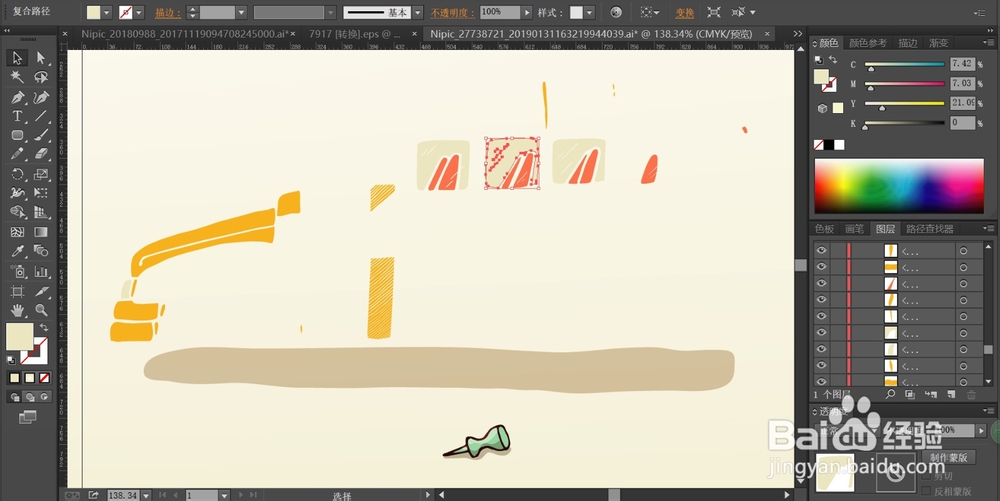Click the 不透明度 link

(x=452, y=12)
